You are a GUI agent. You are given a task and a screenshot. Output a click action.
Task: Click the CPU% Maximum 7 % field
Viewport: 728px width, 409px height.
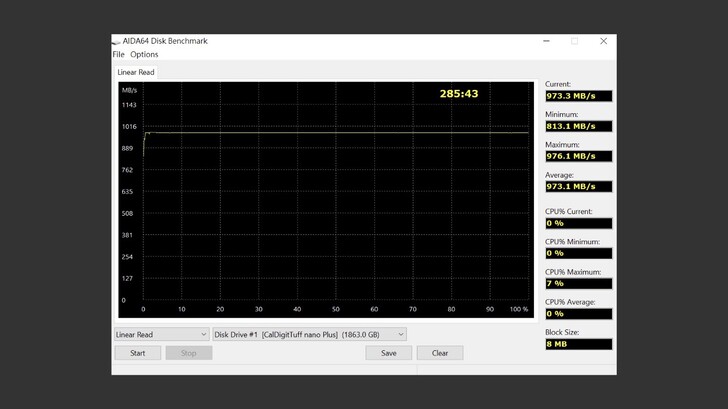578,283
